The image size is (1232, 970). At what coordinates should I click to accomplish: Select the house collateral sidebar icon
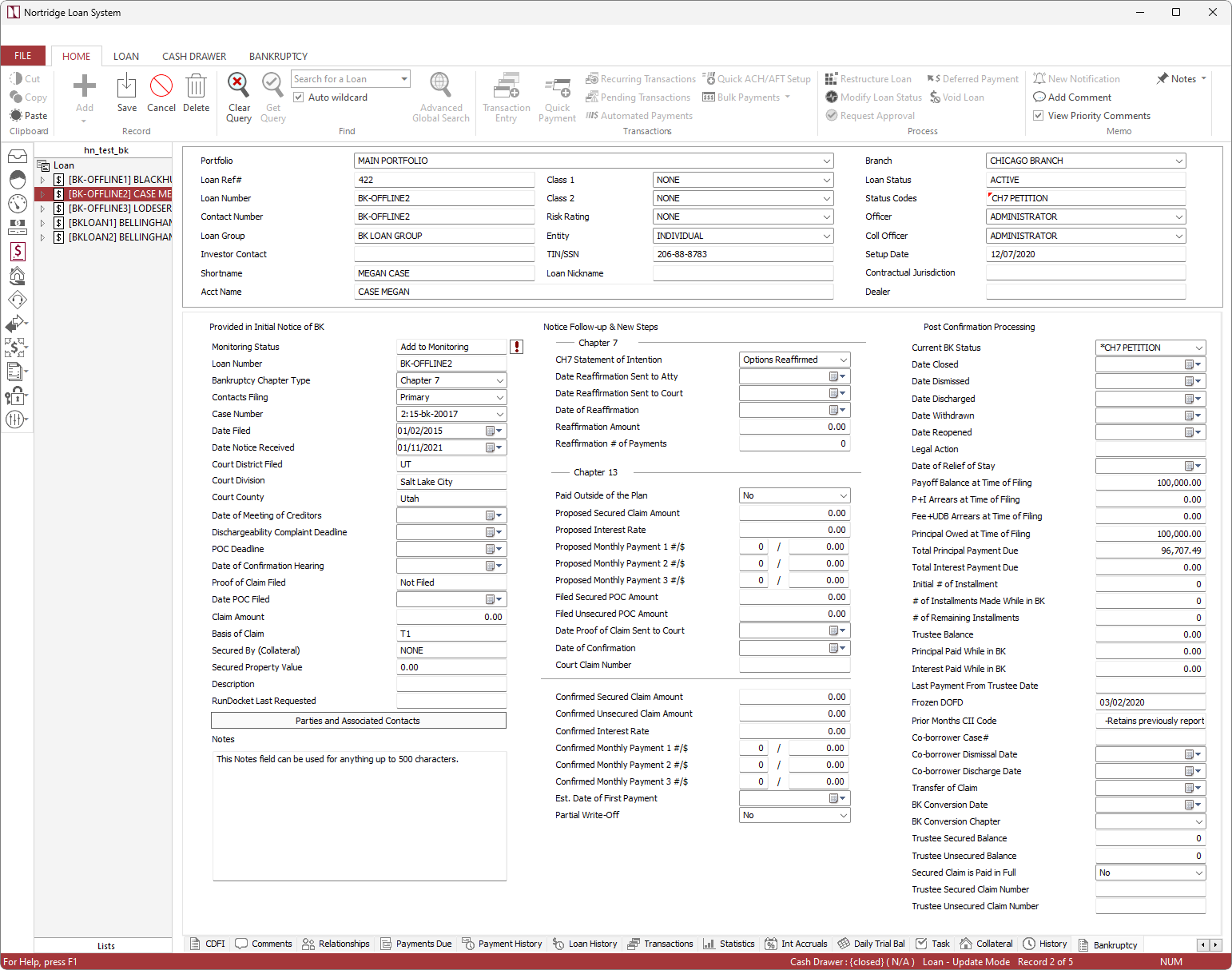[x=18, y=276]
